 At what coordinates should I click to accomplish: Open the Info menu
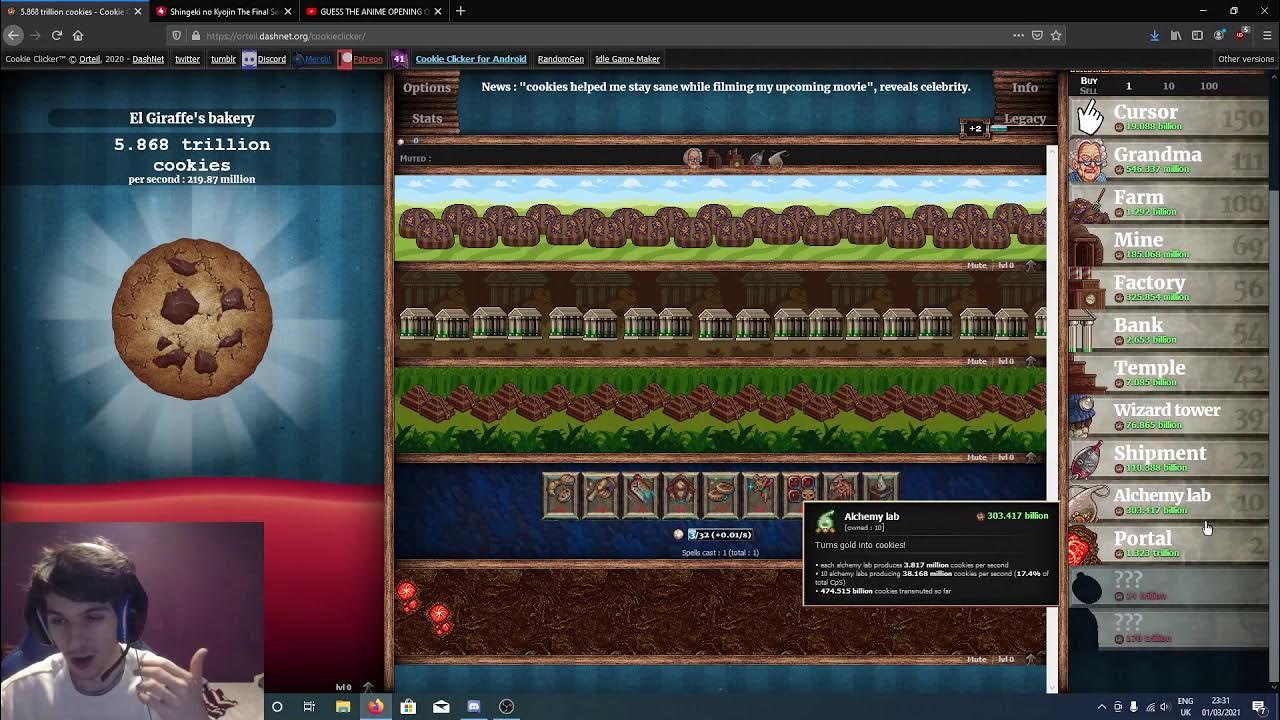pyautogui.click(x=1025, y=88)
